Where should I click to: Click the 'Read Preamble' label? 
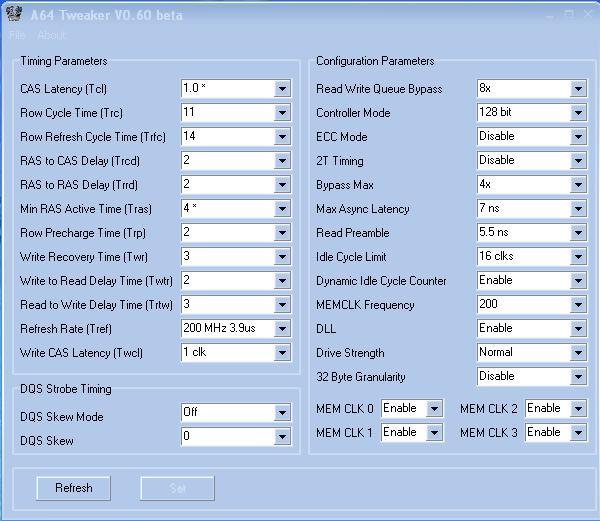352,233
